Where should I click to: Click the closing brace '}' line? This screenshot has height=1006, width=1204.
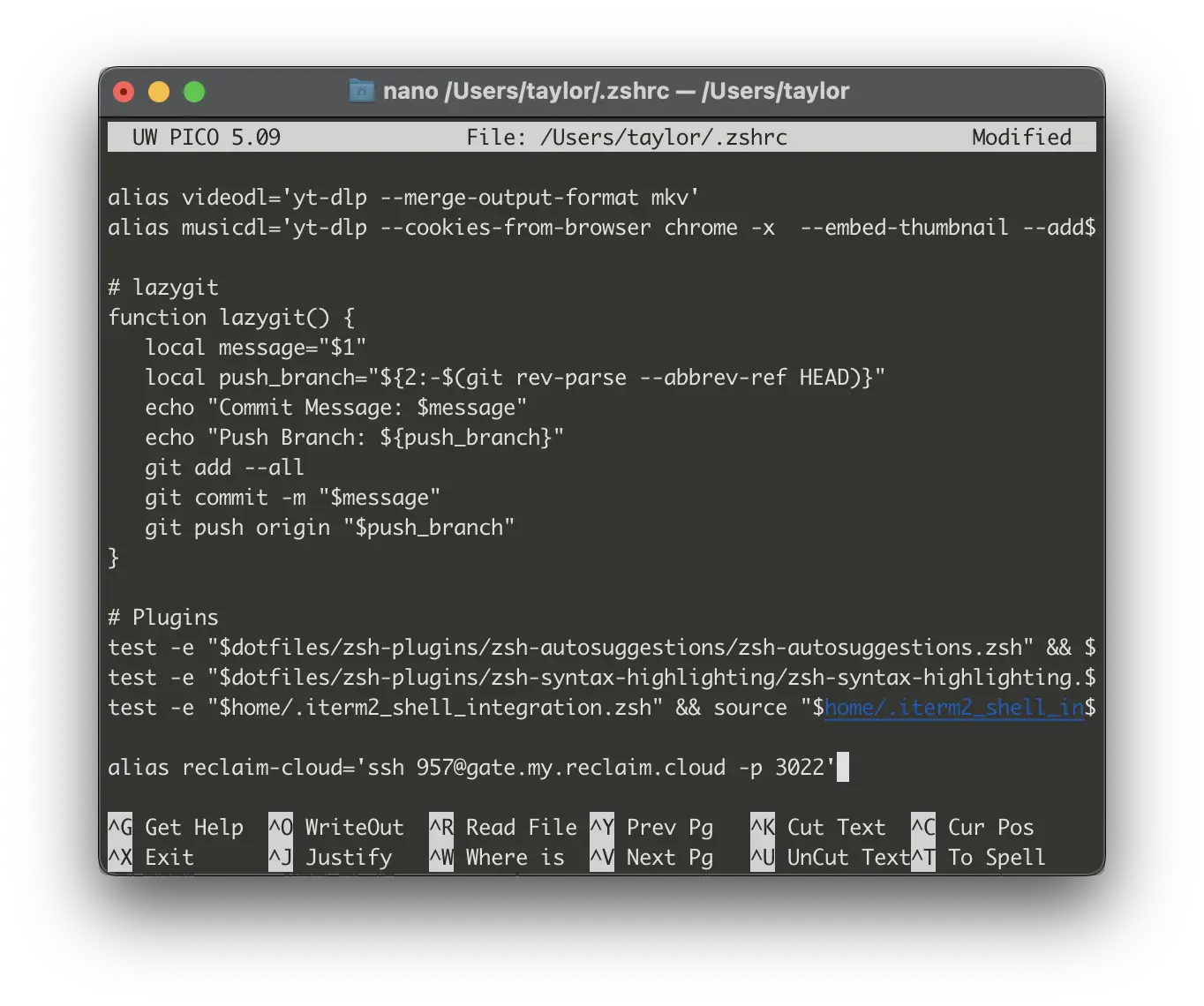113,558
